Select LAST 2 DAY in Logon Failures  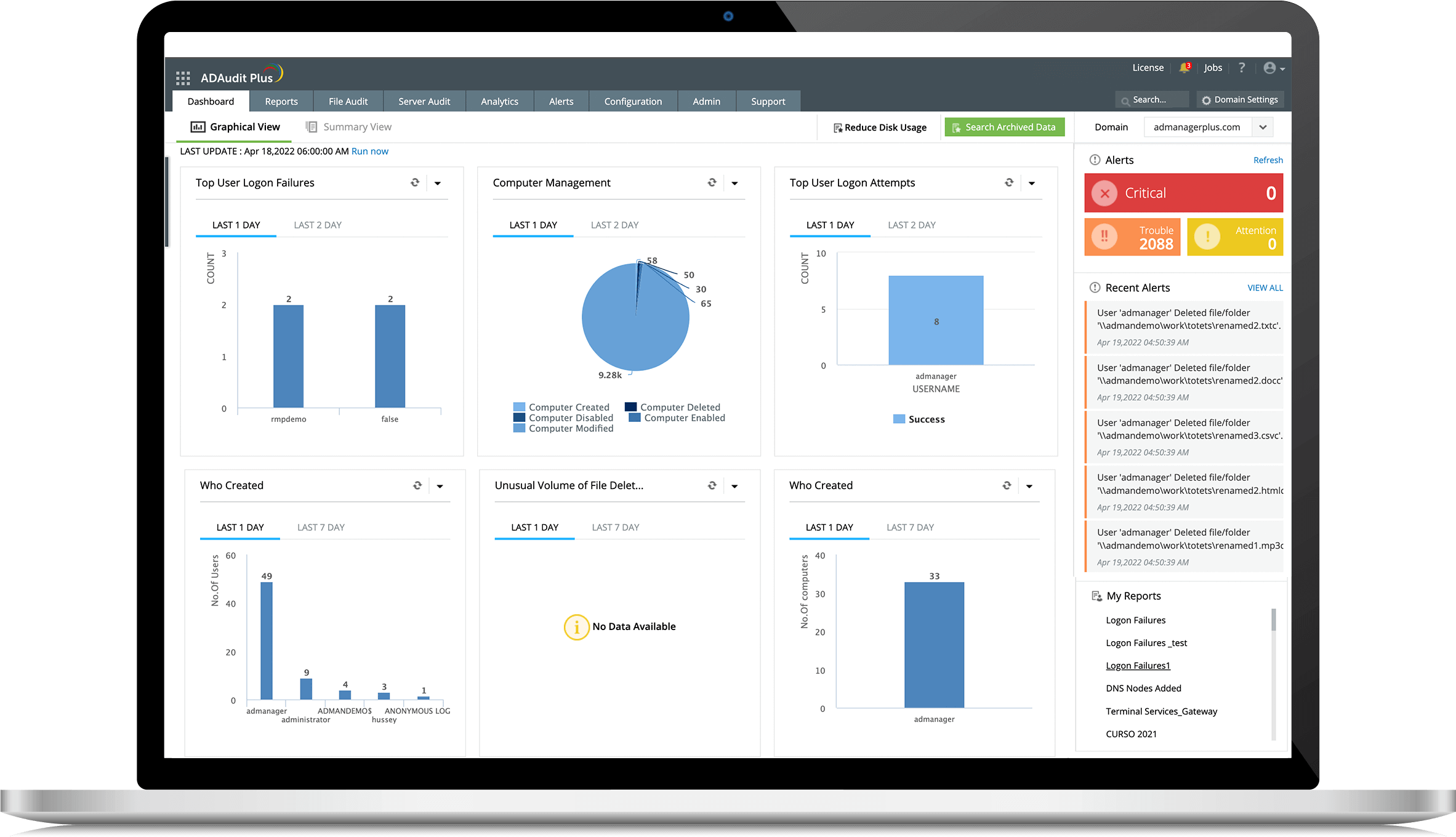pos(317,225)
